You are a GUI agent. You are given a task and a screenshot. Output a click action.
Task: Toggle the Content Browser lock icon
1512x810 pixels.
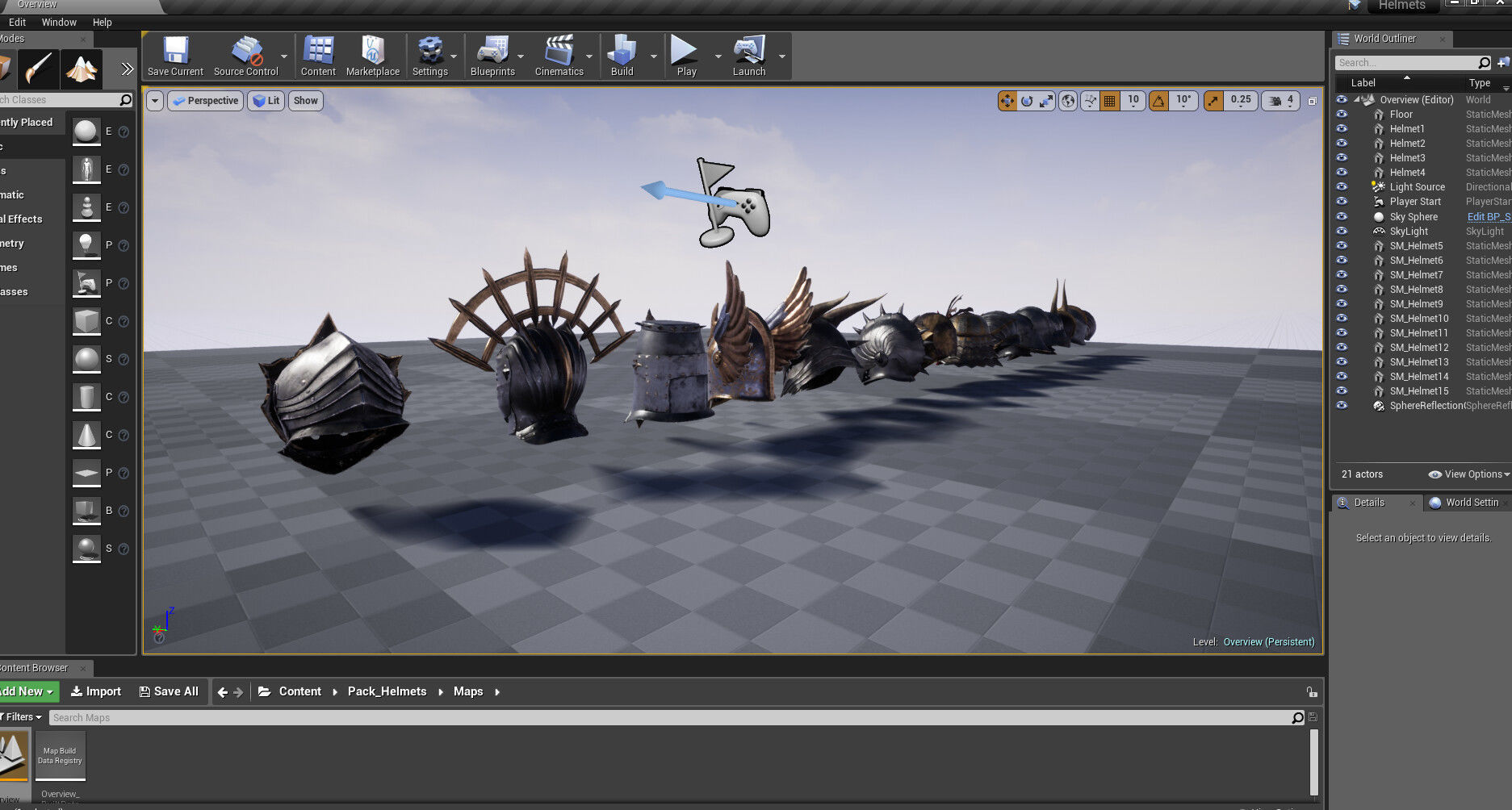(1312, 692)
